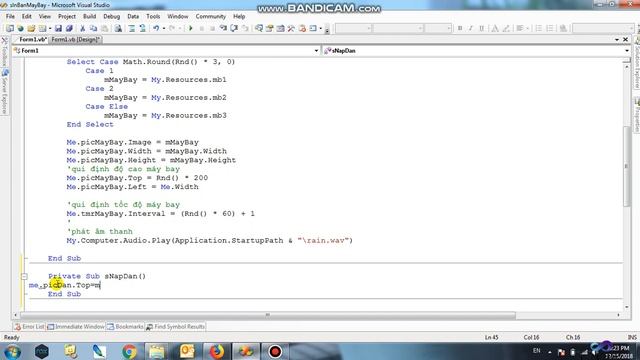Click the Step Into toolbar icon

pos(223,28)
